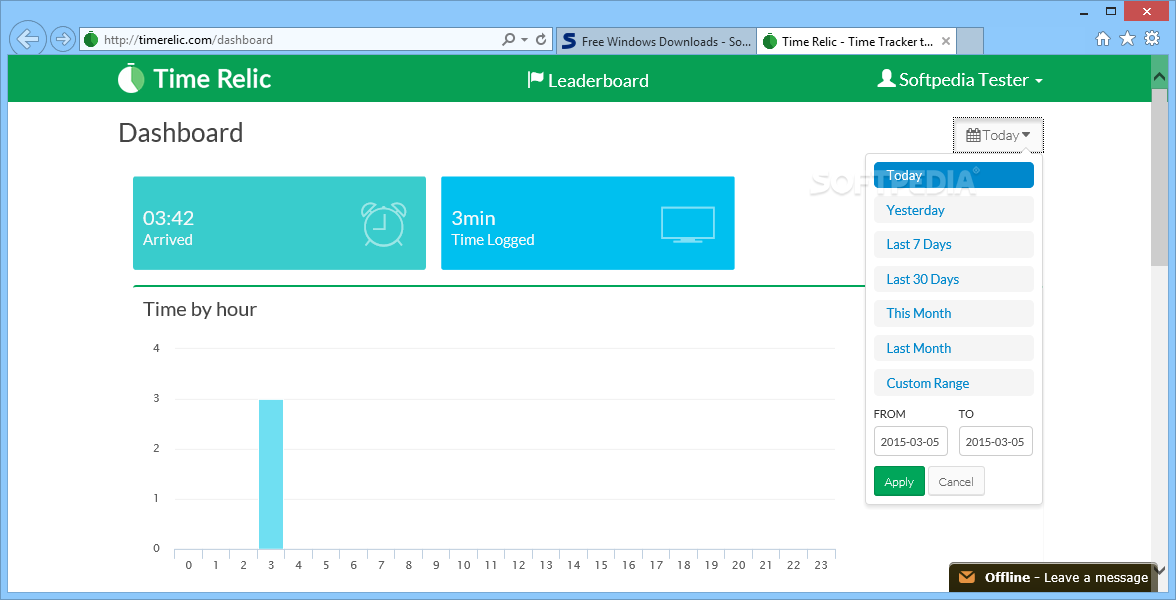Click the alarm clock icon on Arrived card

point(384,224)
